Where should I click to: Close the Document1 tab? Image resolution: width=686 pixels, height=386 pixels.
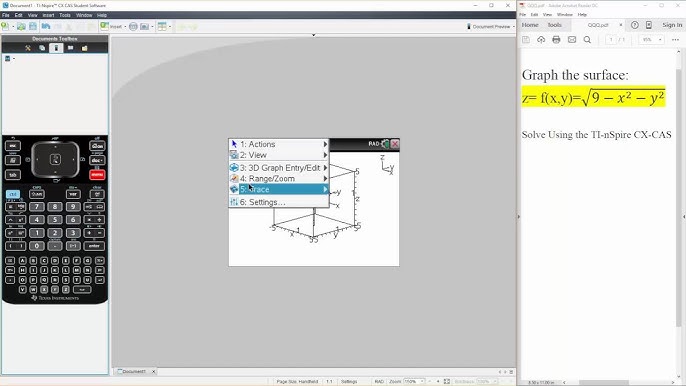154,372
